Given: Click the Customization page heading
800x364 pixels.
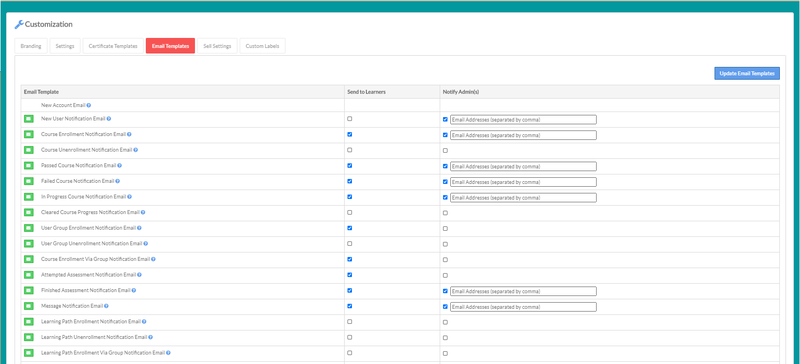Looking at the screenshot, I should (x=48, y=24).
